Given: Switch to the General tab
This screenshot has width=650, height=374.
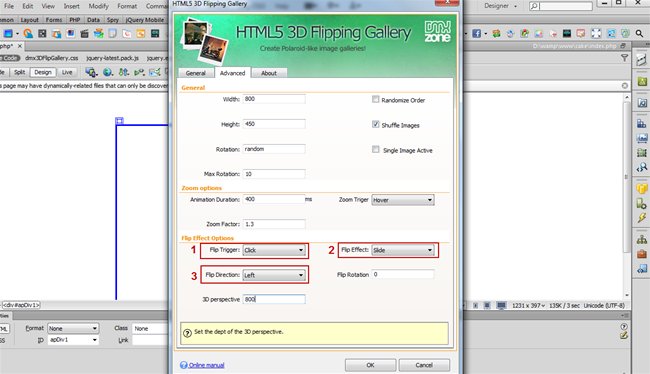Looking at the screenshot, I should (x=196, y=73).
